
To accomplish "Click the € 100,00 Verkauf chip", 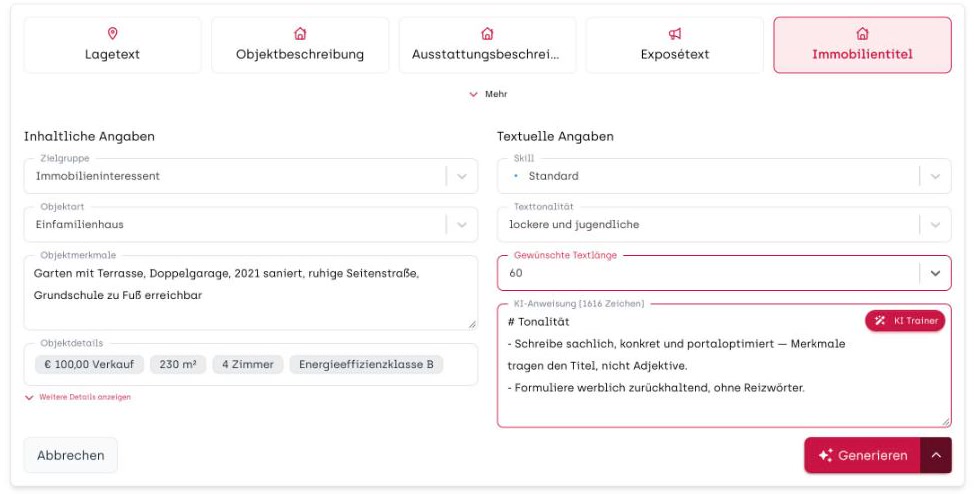I will (x=89, y=364).
